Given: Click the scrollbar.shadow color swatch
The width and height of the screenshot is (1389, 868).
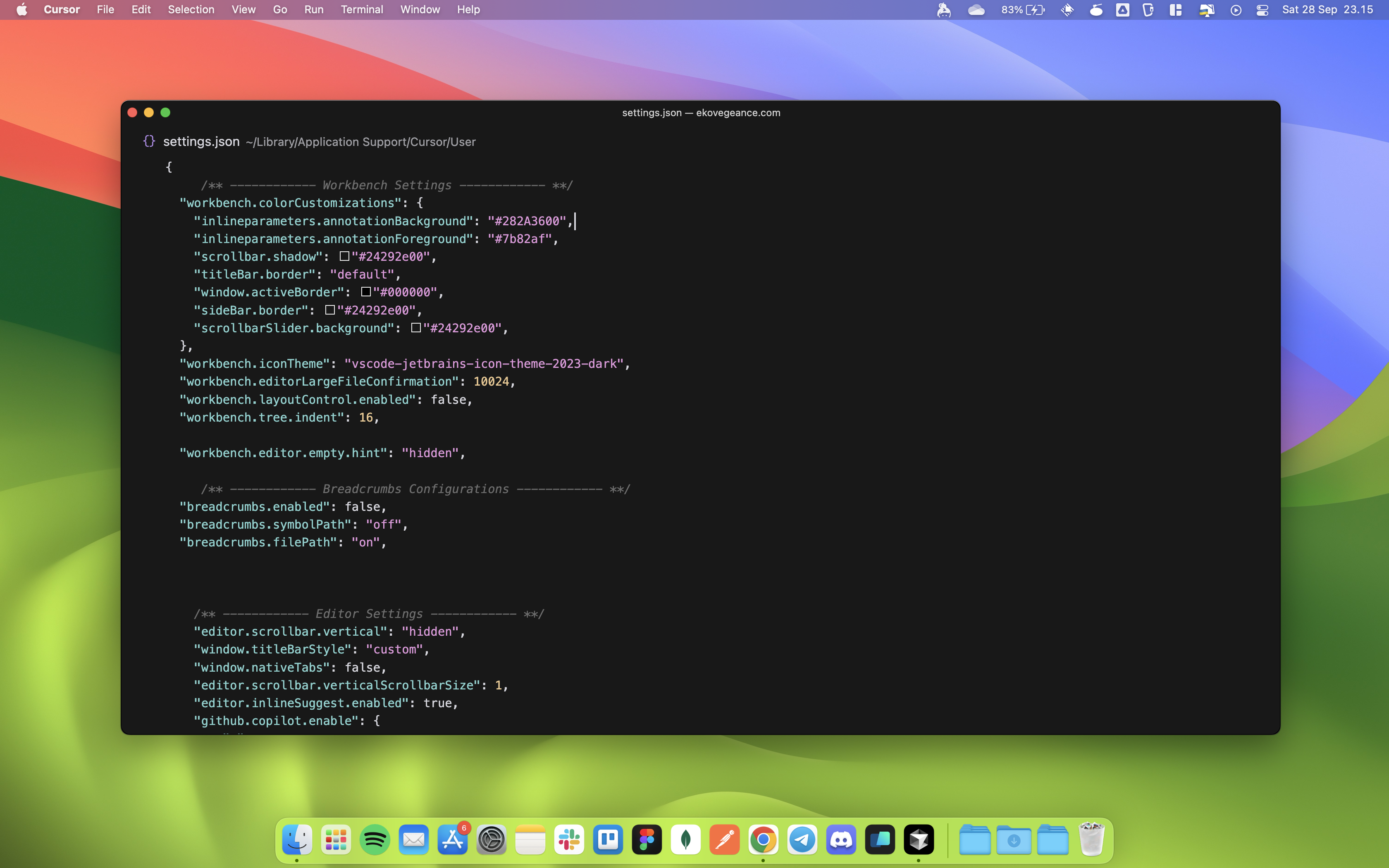Looking at the screenshot, I should coord(344,256).
